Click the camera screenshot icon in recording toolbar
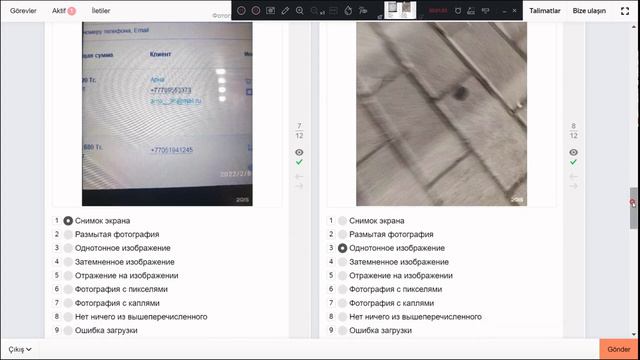Viewport: 640px width, 360px height. 270,11
